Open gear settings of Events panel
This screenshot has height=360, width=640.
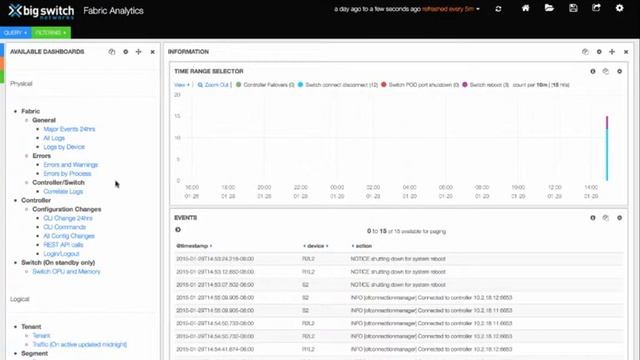point(620,218)
